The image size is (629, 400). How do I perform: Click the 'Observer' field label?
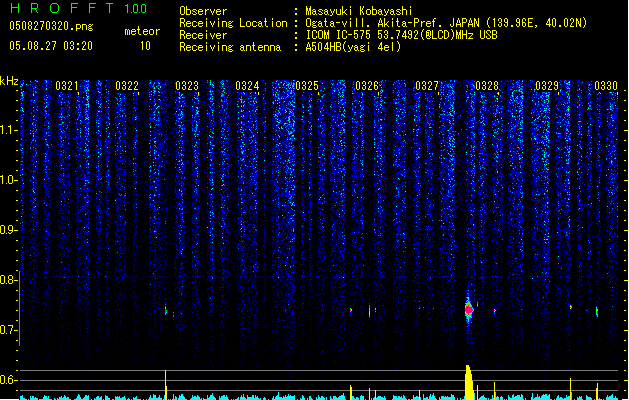coord(203,11)
